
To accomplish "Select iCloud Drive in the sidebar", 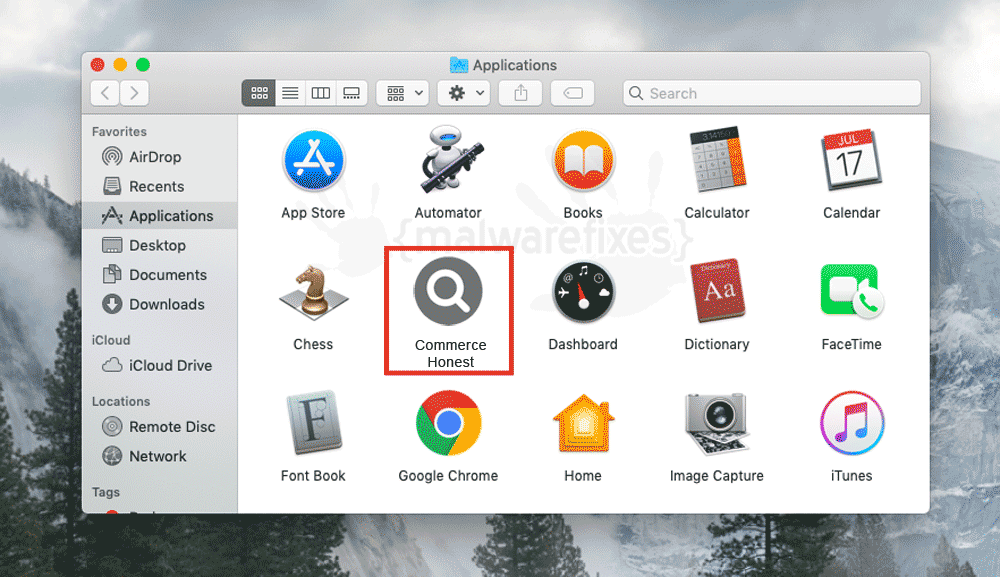I will pyautogui.click(x=159, y=365).
